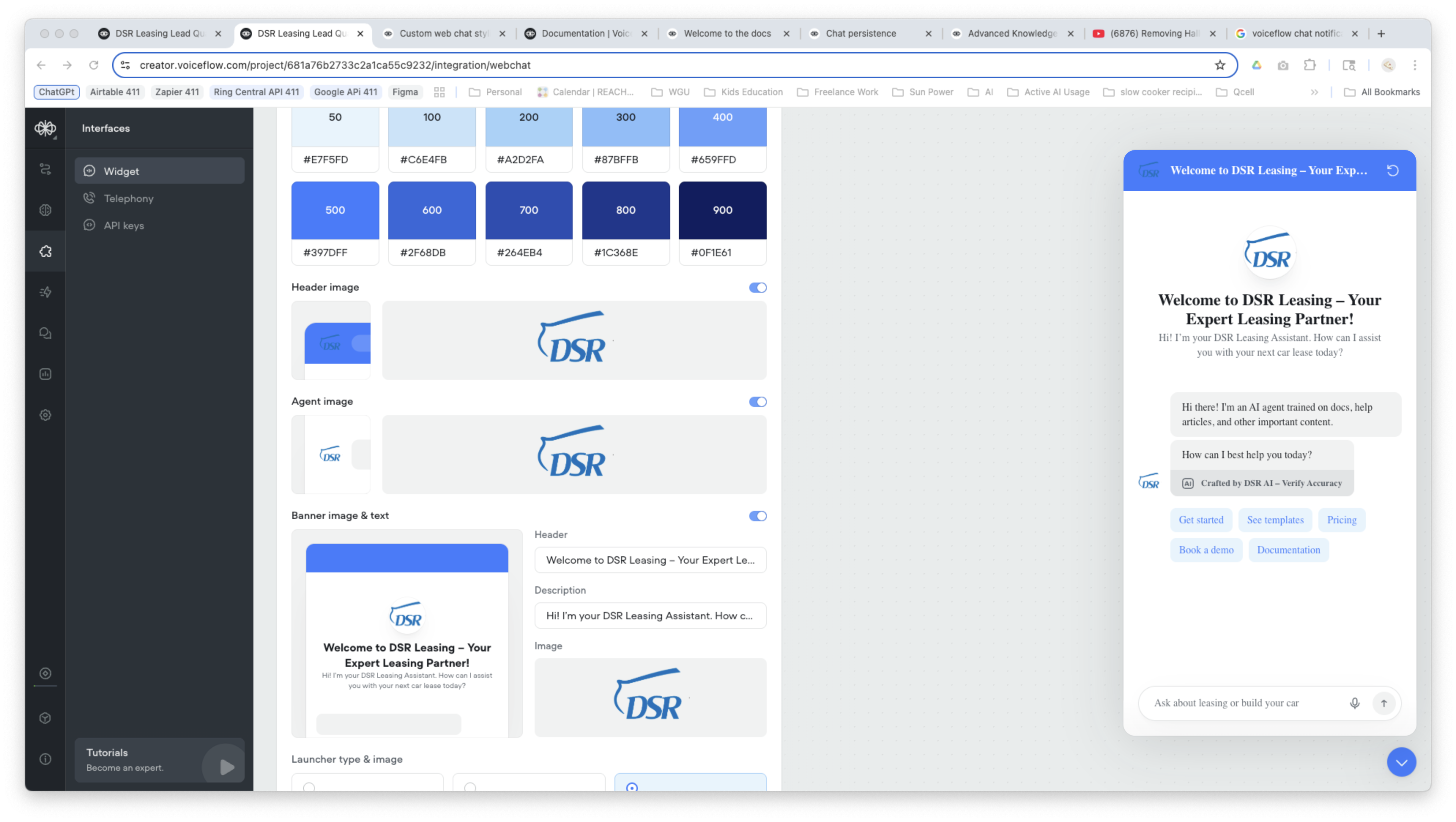Click the cube icon in left rail

point(45,717)
